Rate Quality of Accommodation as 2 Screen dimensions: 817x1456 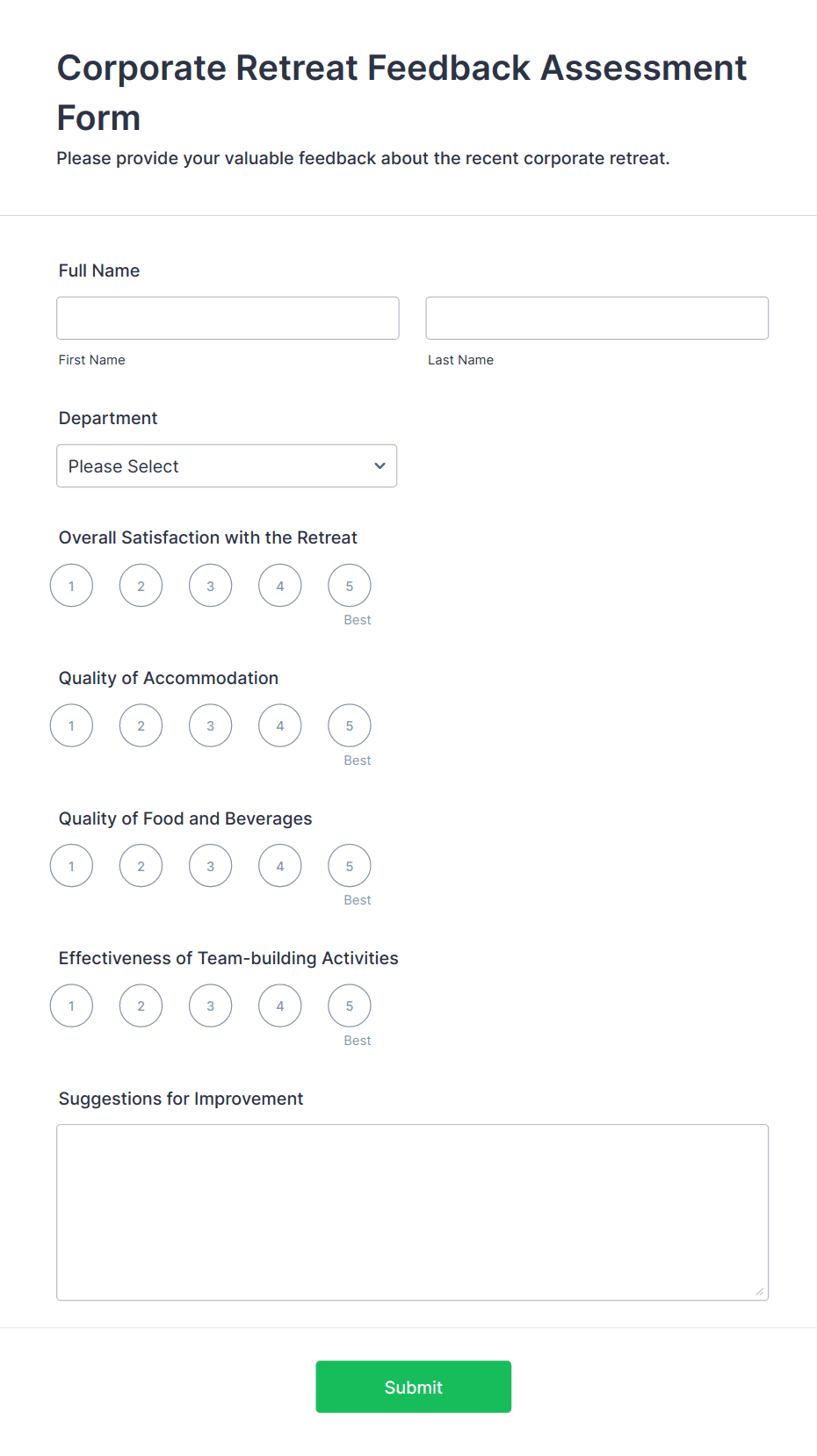point(141,726)
